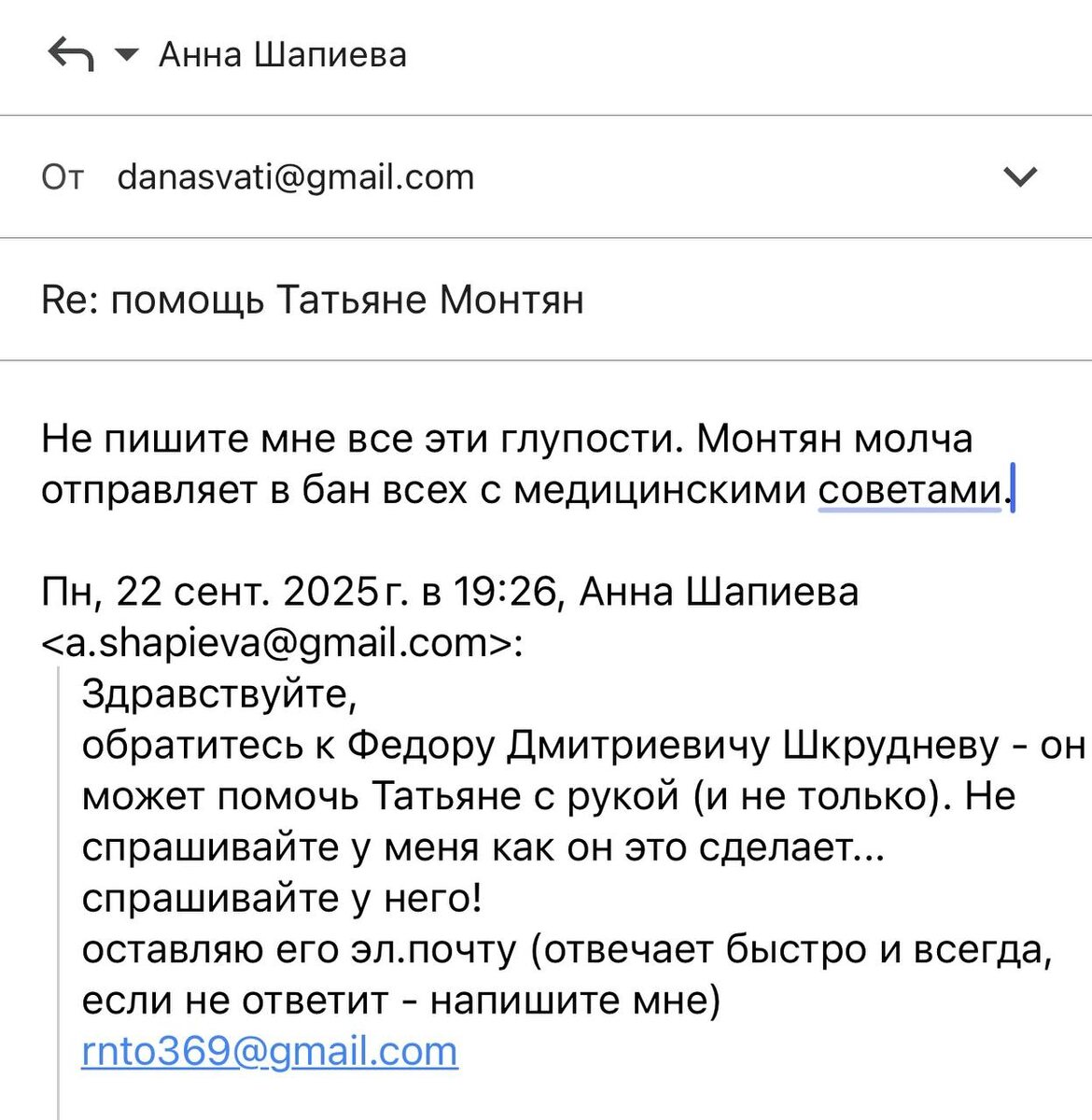Click the reply arrow icon
This screenshot has width=1092, height=1120.
(70, 54)
